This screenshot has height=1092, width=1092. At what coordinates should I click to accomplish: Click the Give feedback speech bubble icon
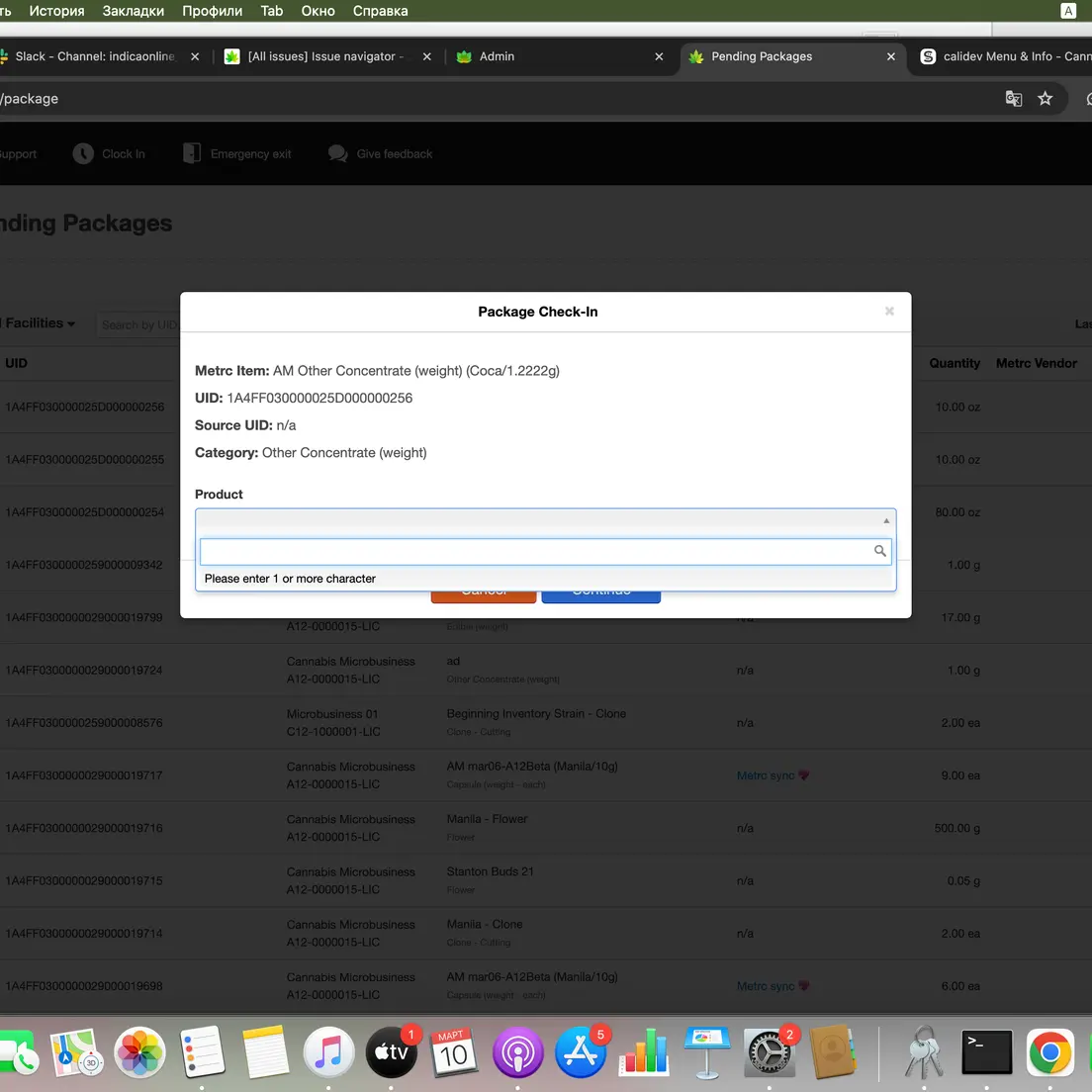tap(337, 154)
